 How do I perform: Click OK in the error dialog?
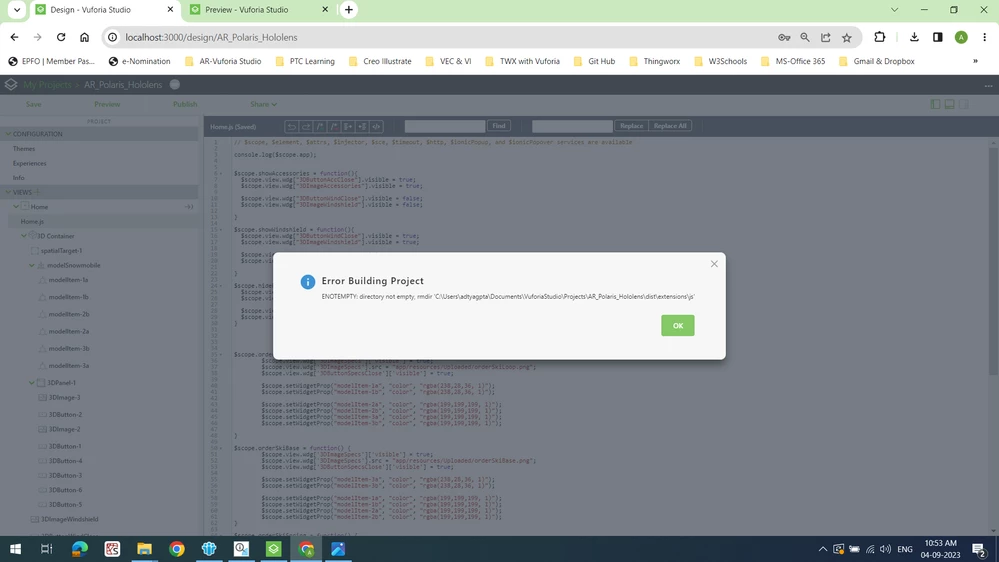[677, 326]
